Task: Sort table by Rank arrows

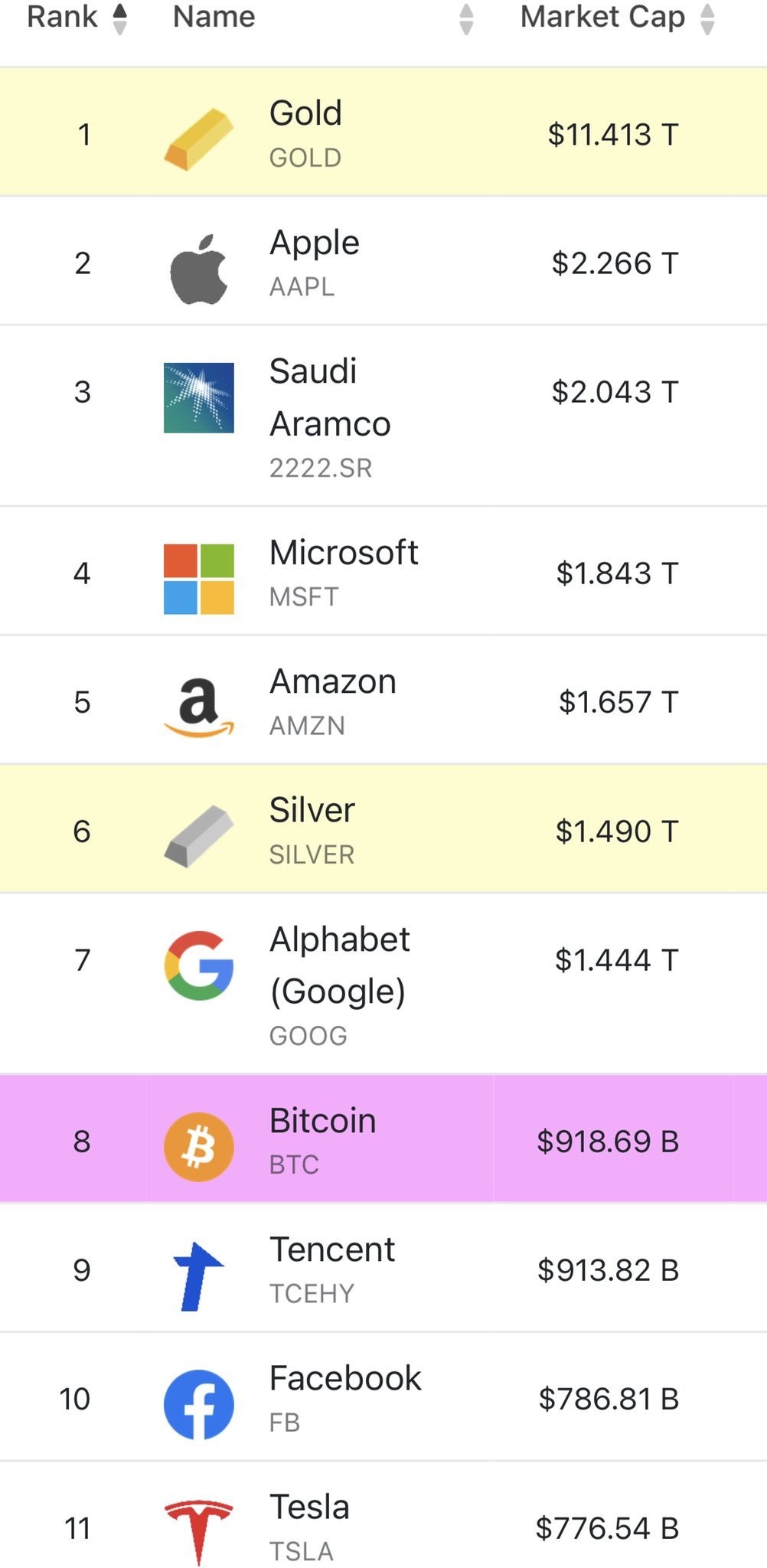Action: tap(119, 18)
